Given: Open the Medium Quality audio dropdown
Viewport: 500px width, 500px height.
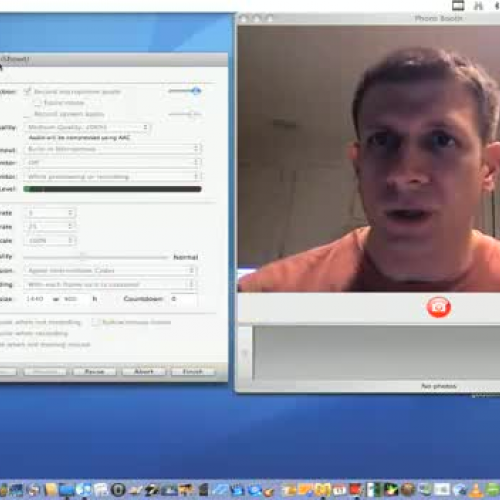Looking at the screenshot, I should click(x=87, y=127).
